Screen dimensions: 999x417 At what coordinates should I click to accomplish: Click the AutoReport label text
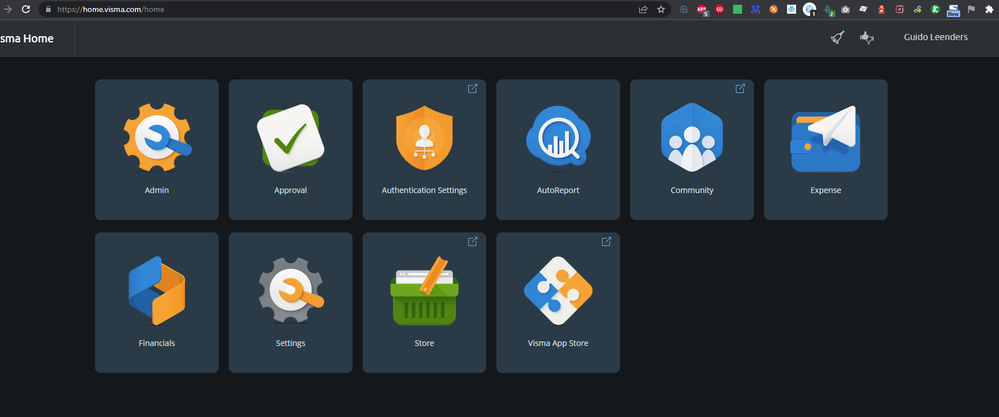coord(558,190)
